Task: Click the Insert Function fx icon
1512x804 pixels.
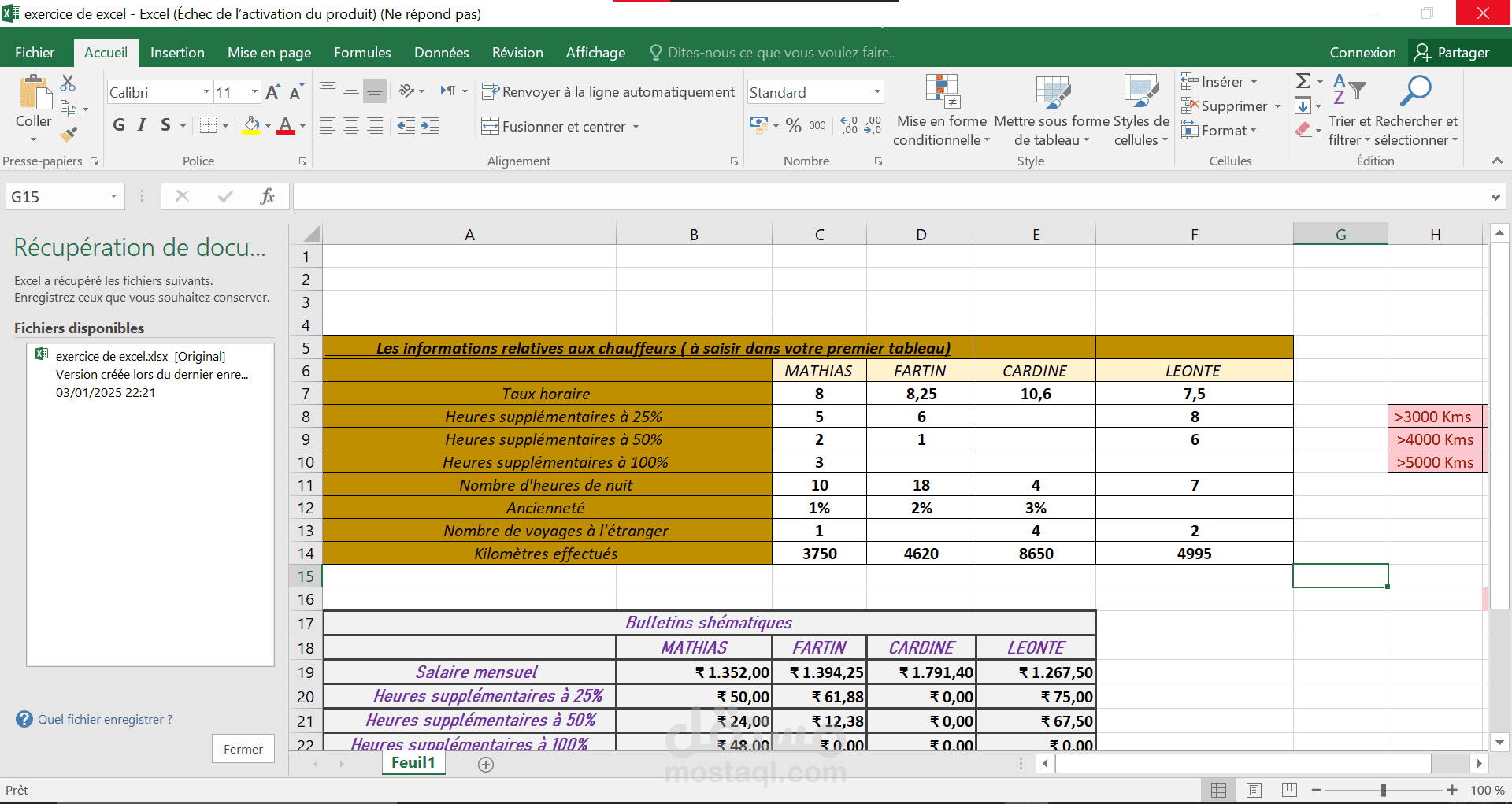Action: 267,196
